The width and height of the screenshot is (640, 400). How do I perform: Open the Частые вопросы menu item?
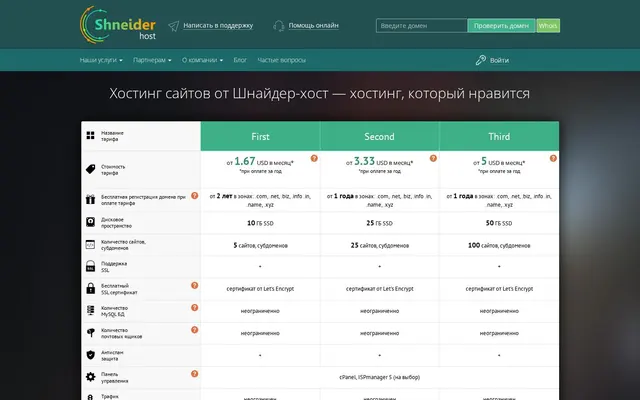[281, 60]
